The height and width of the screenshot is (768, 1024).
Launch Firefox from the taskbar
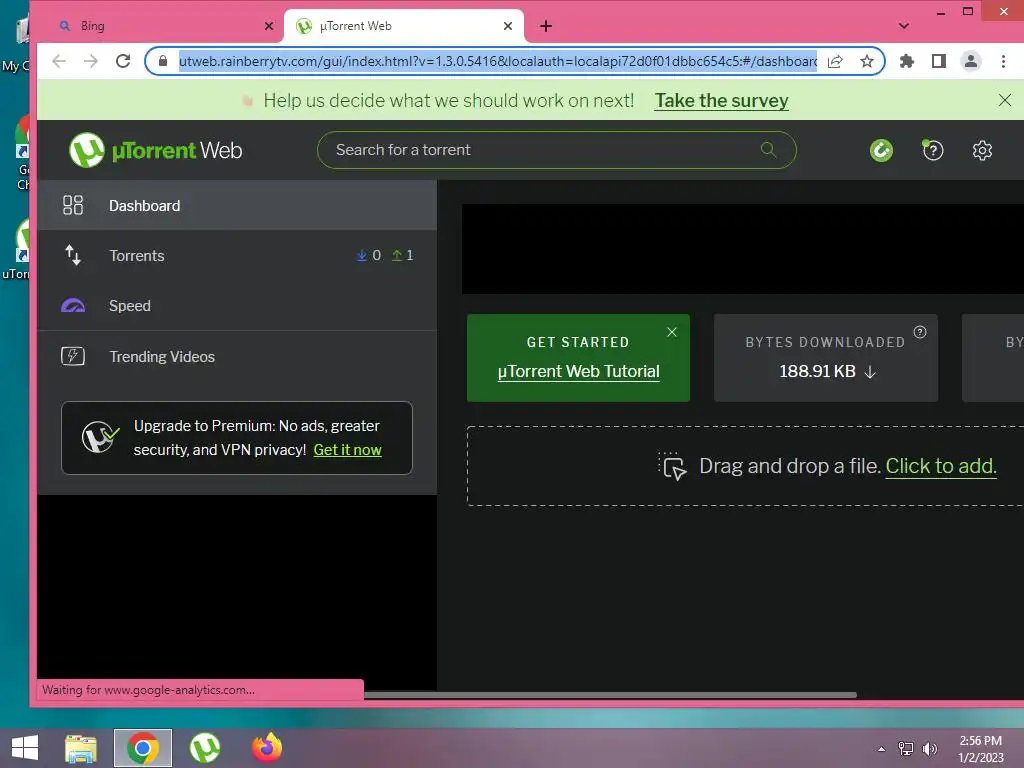[x=267, y=748]
